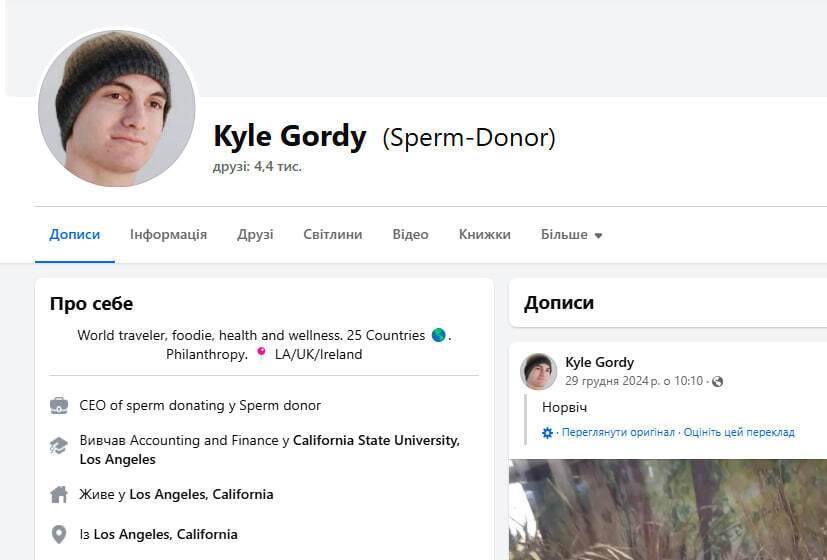
Task: Click the location pin hometown icon
Action: coord(59,534)
